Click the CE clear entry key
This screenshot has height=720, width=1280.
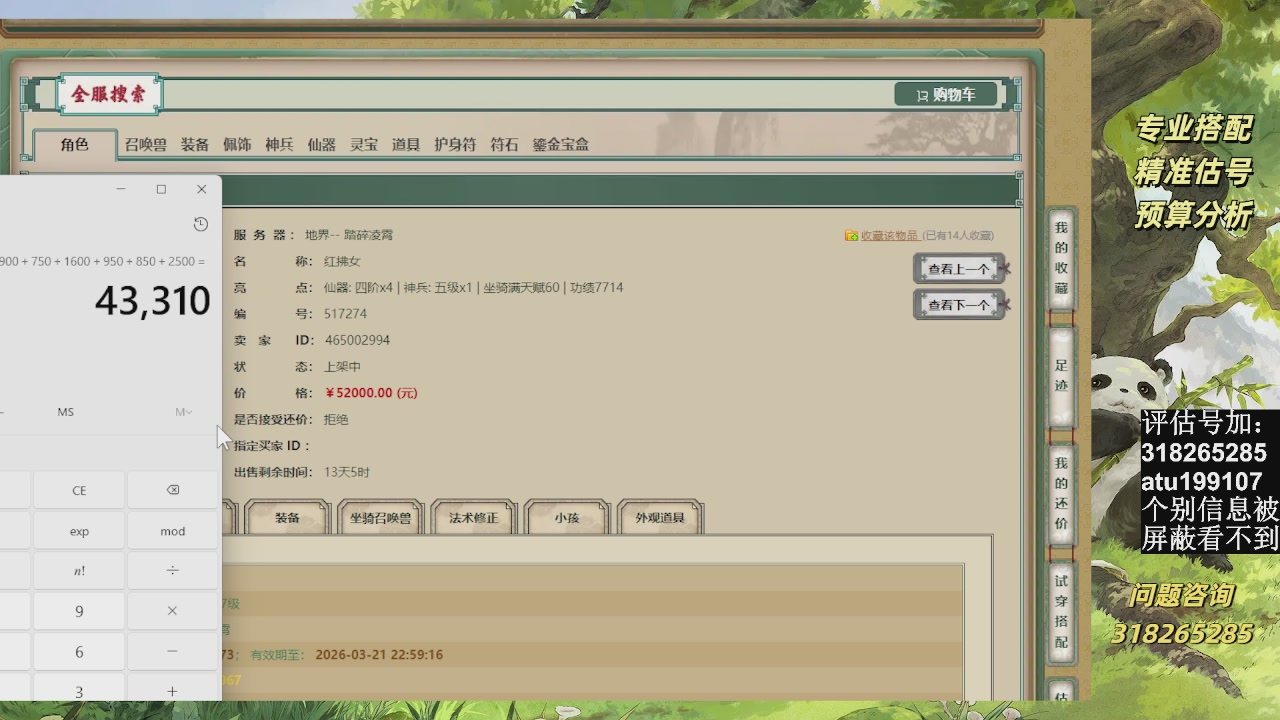point(79,490)
